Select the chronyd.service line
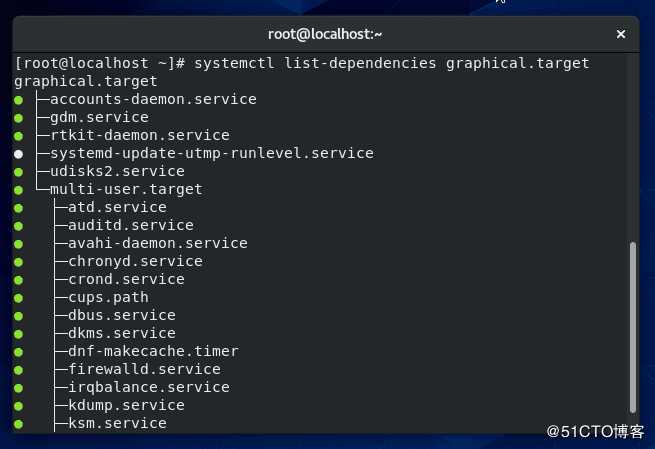The height and width of the screenshot is (449, 655). pyautogui.click(x=135, y=261)
